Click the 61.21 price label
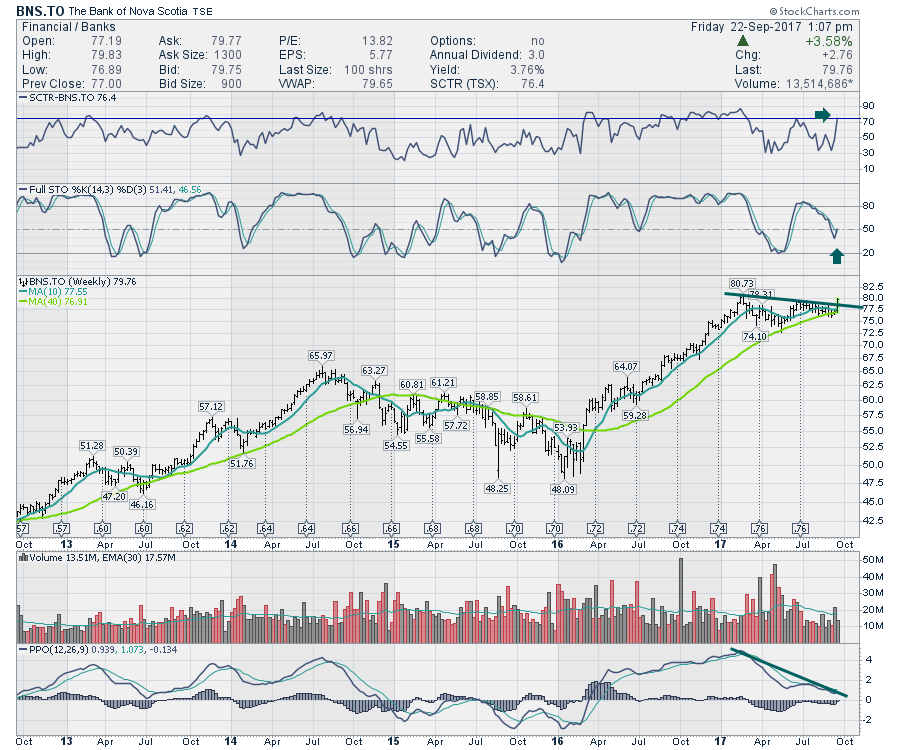Viewport: 900px width, 750px height. click(443, 383)
